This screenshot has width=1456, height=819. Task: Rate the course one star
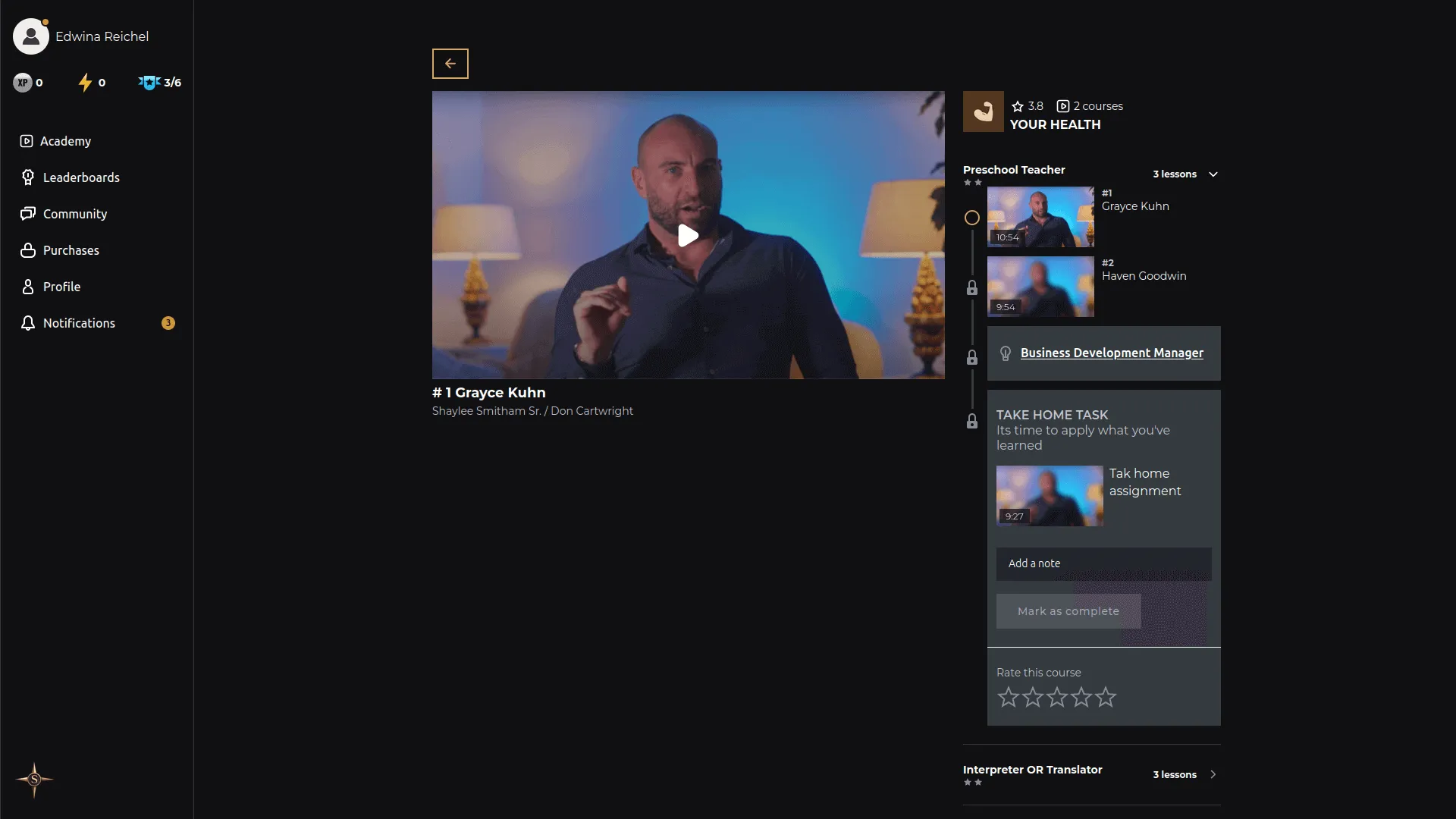[x=1008, y=697]
